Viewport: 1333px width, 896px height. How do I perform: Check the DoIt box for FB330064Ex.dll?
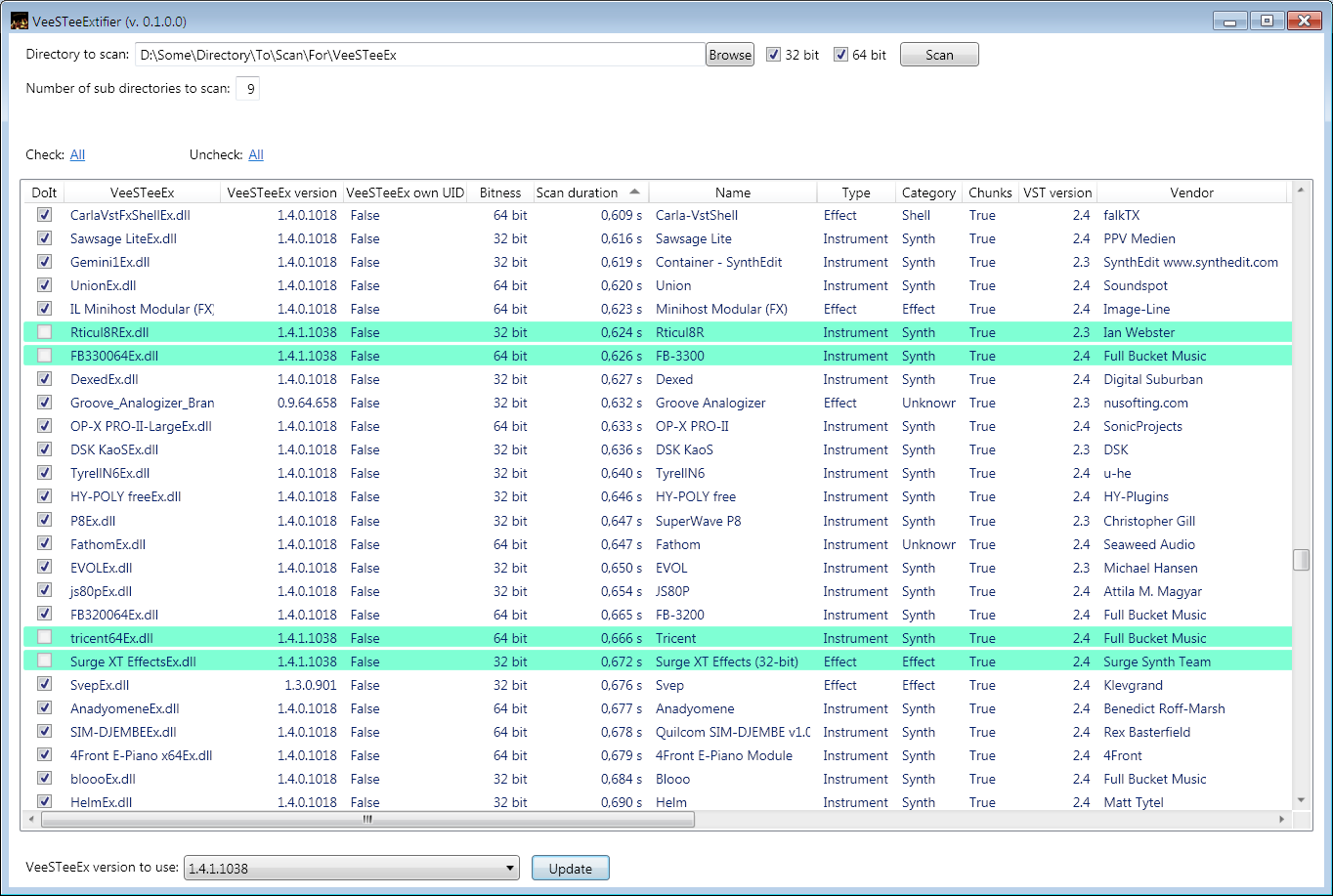pyautogui.click(x=44, y=356)
